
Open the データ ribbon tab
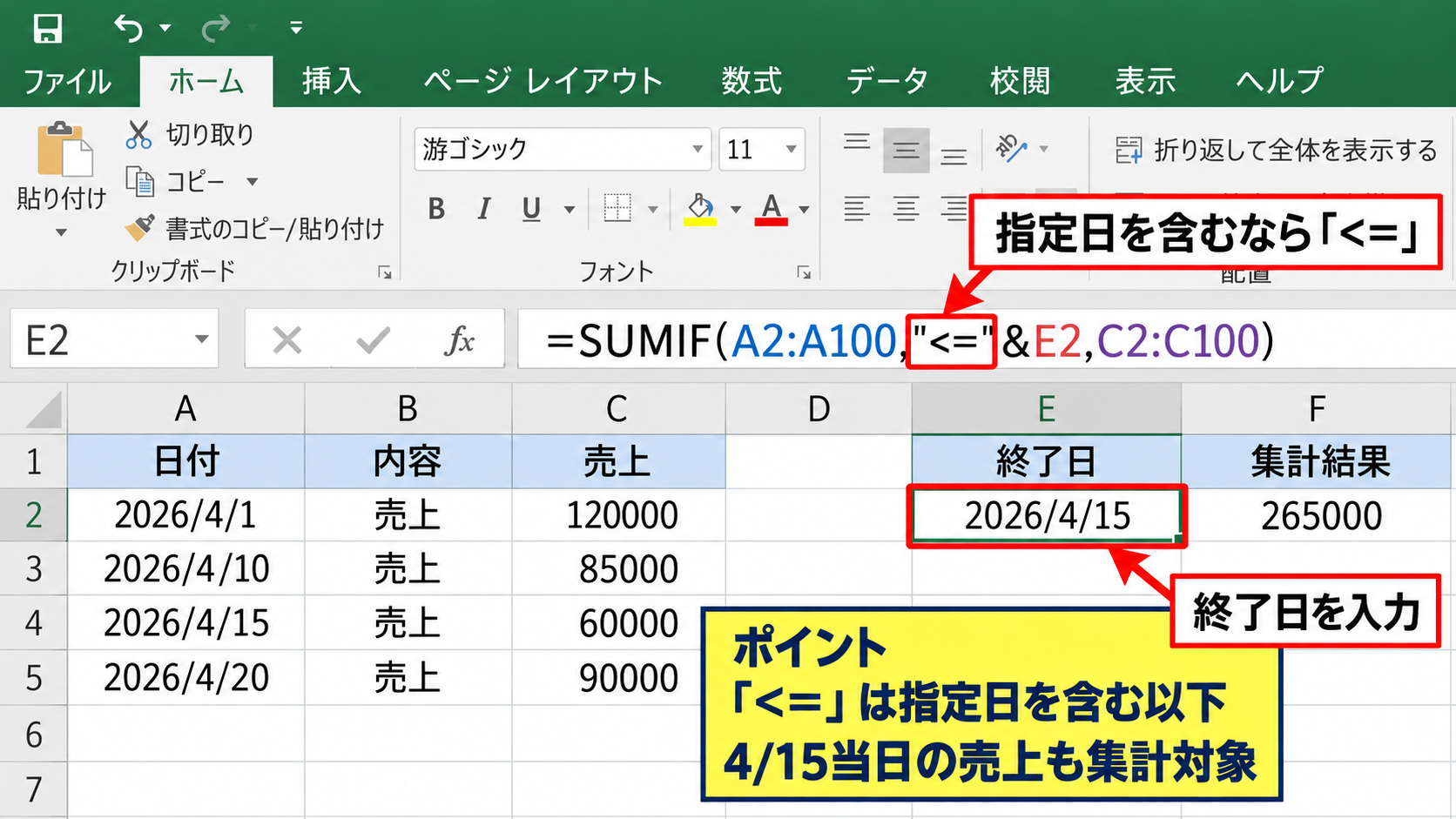tap(886, 81)
